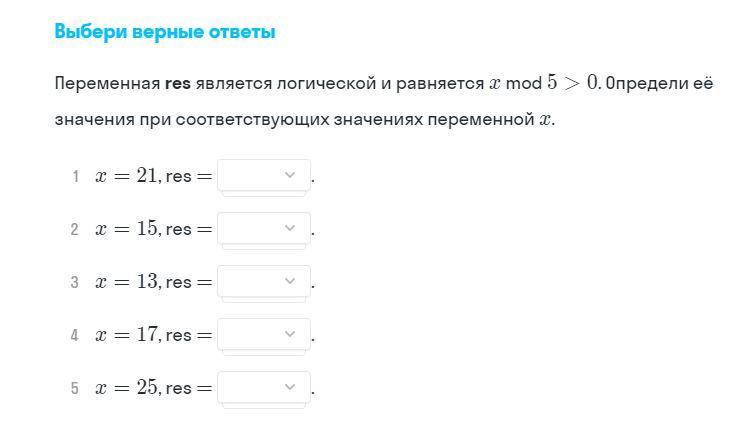Click the heading "Выбери верные ответы"
The image size is (749, 421).
pos(165,32)
